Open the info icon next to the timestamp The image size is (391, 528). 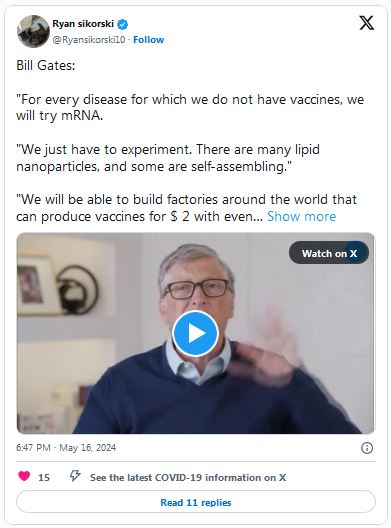(x=367, y=448)
